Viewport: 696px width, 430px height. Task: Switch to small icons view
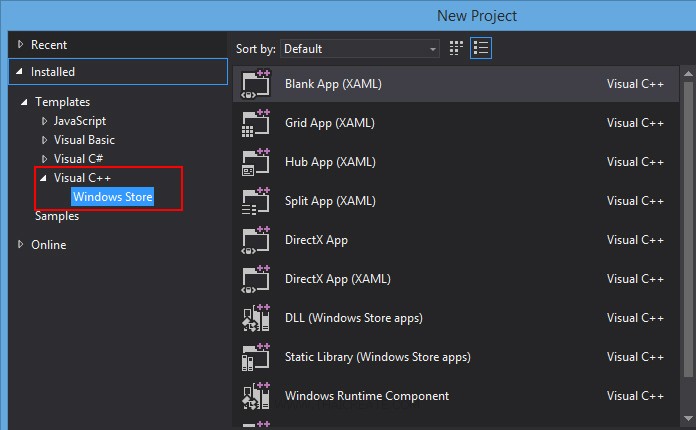pos(457,48)
